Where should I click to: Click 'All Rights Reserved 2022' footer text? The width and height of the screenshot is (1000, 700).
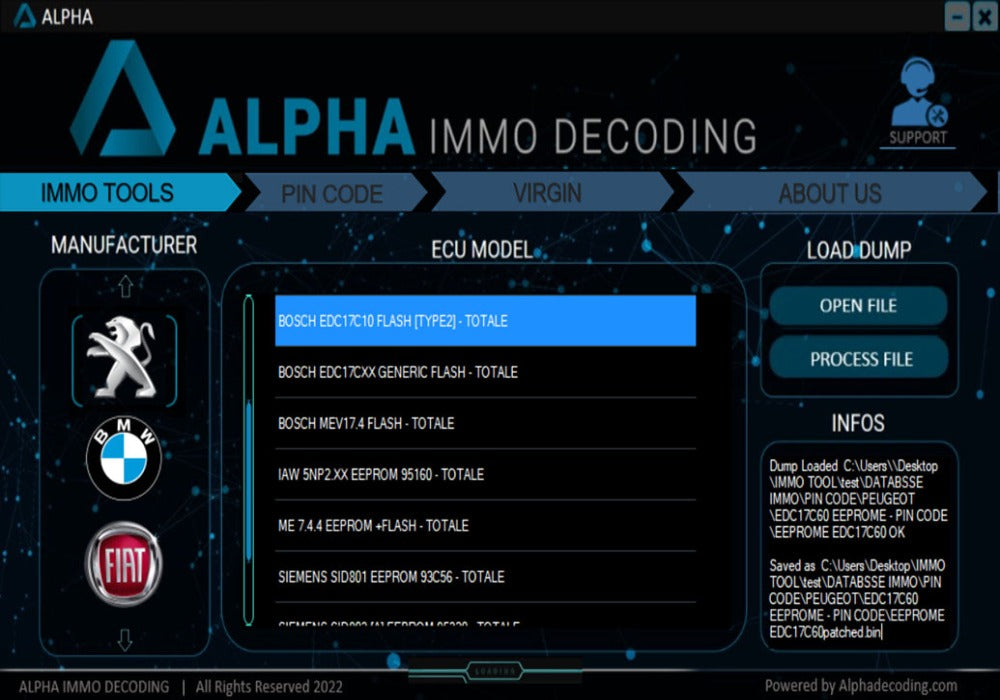269,687
